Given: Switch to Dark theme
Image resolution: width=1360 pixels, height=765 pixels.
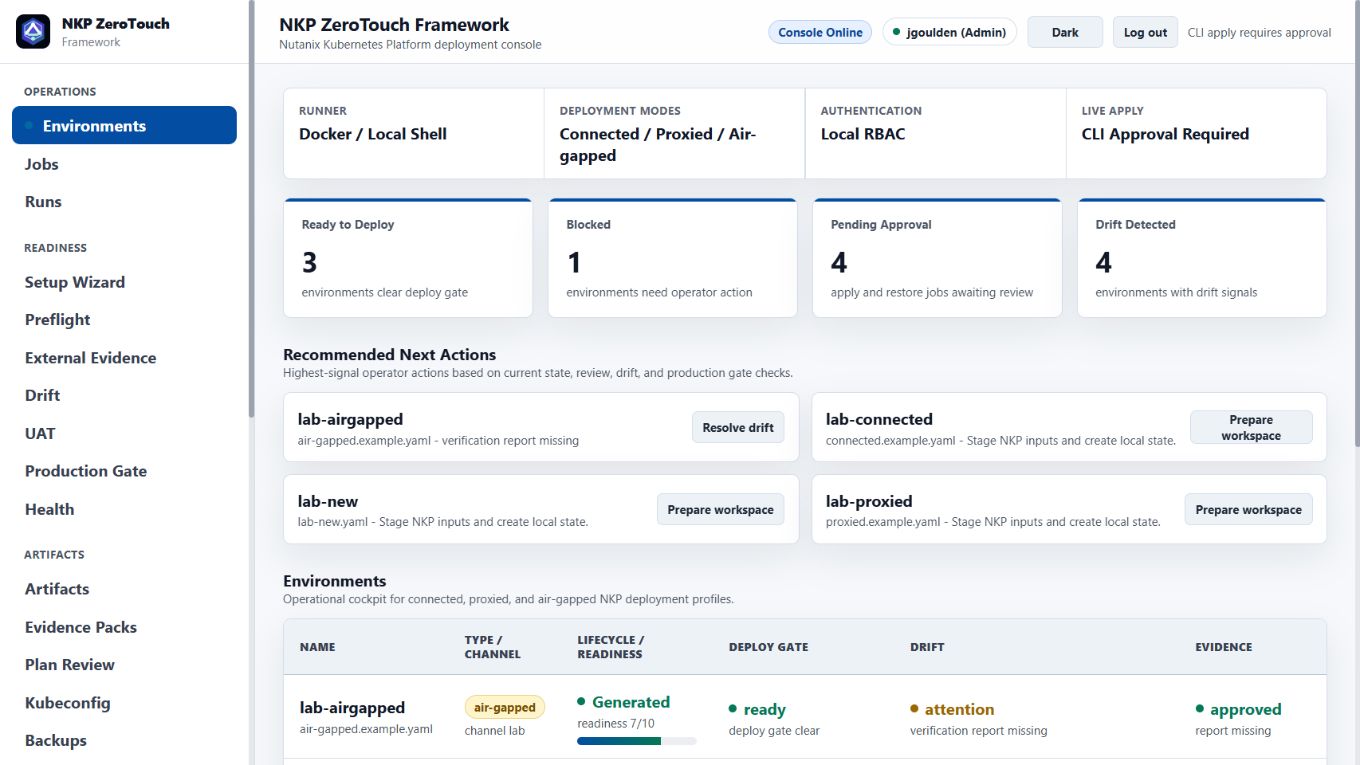Looking at the screenshot, I should pyautogui.click(x=1065, y=32).
